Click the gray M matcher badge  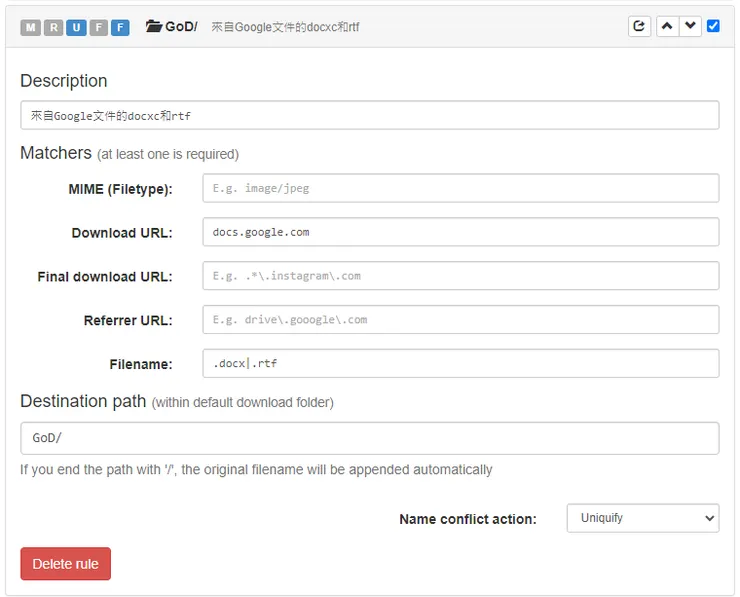point(31,27)
